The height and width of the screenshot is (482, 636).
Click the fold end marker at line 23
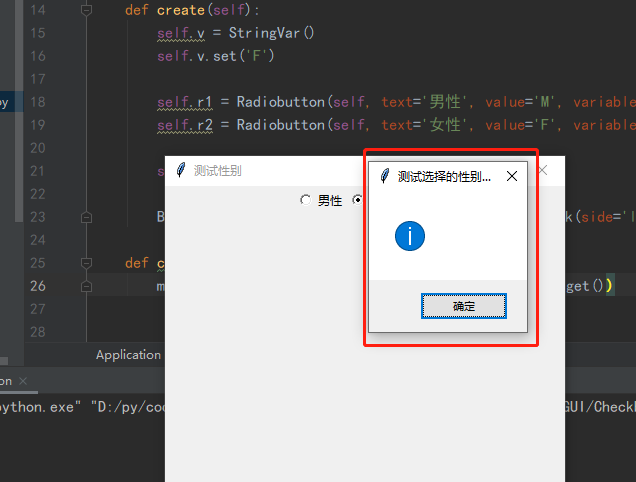86,217
